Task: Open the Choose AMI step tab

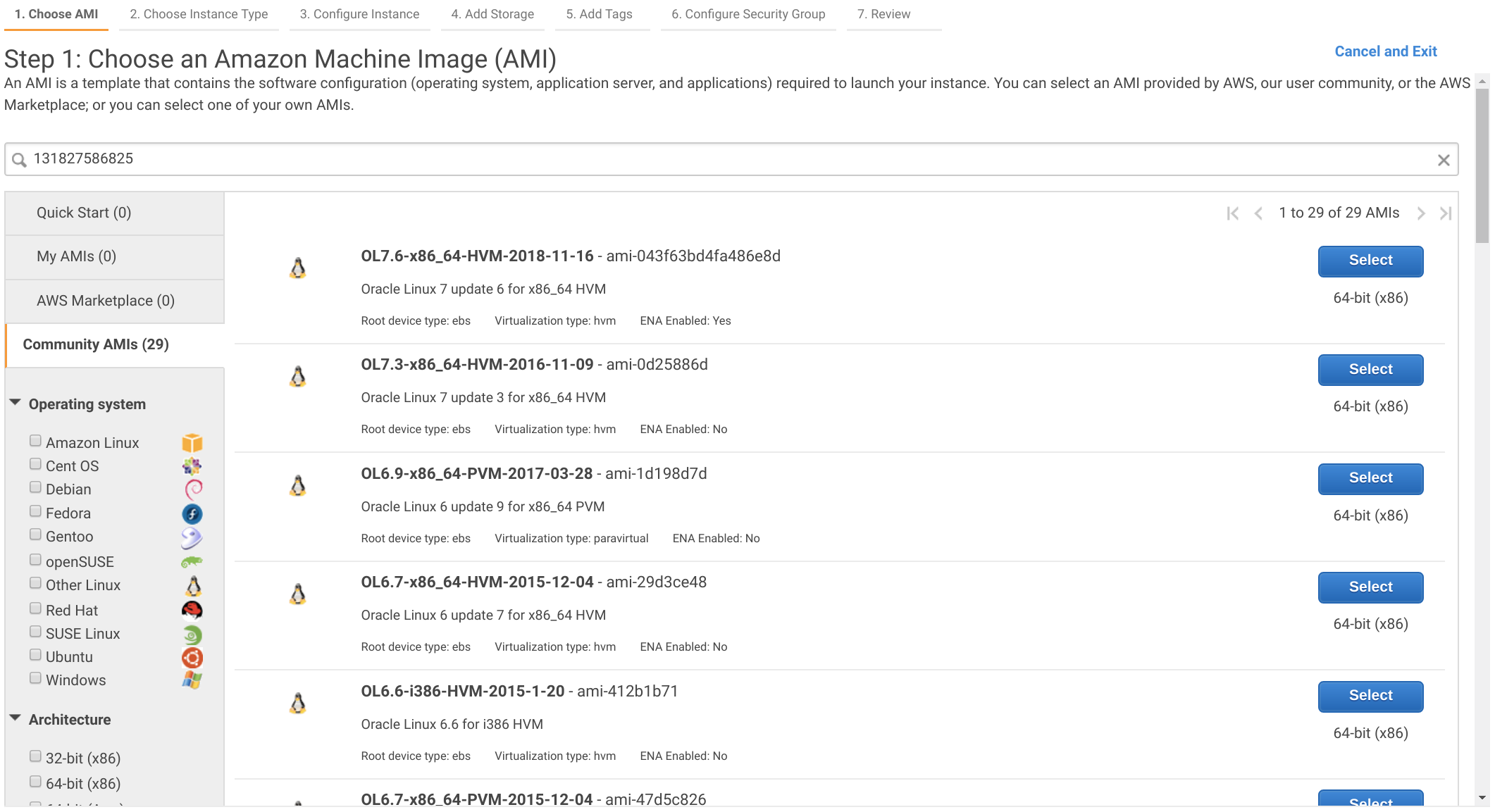Action: [x=56, y=14]
